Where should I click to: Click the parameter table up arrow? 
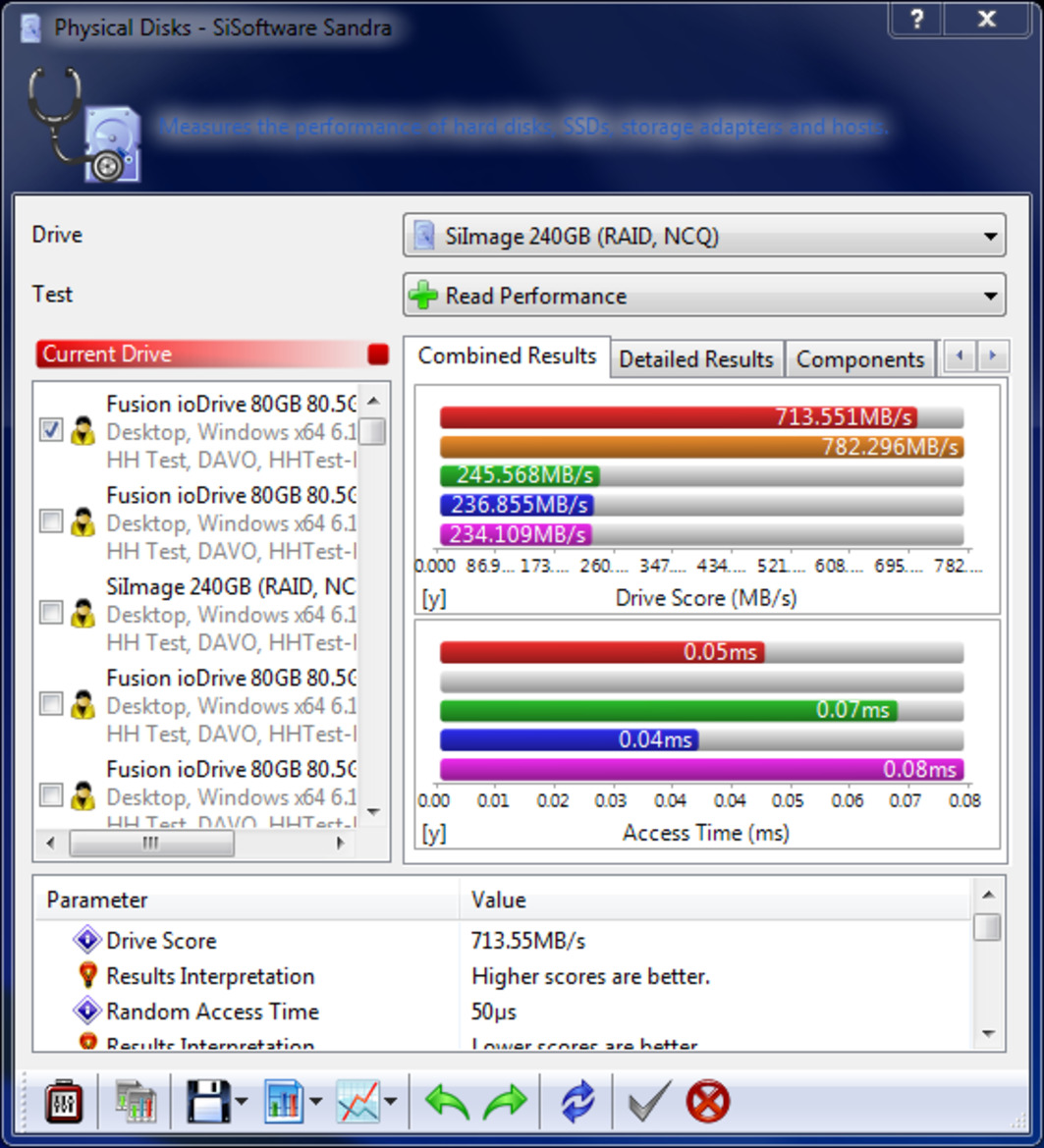point(988,895)
